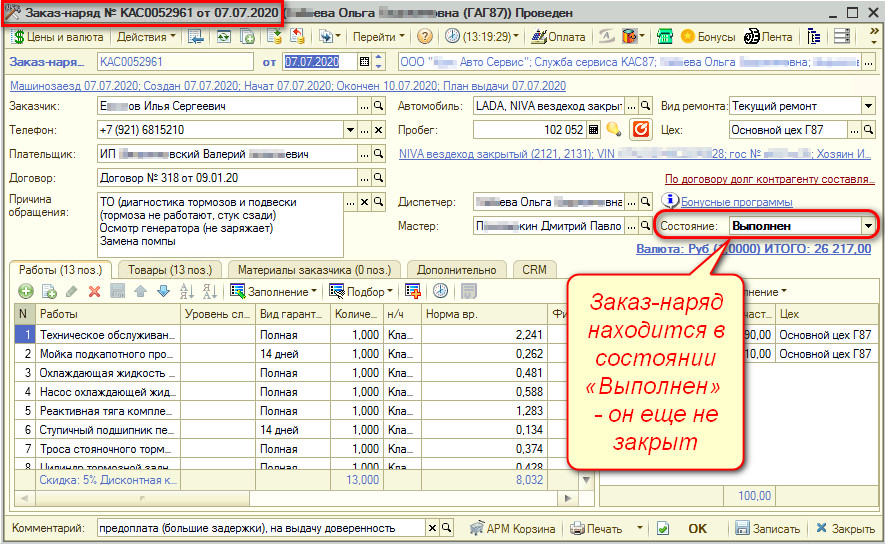This screenshot has height=544, width=885.
Task: Open Заказчик lookup magnifier icon
Action: (379, 106)
